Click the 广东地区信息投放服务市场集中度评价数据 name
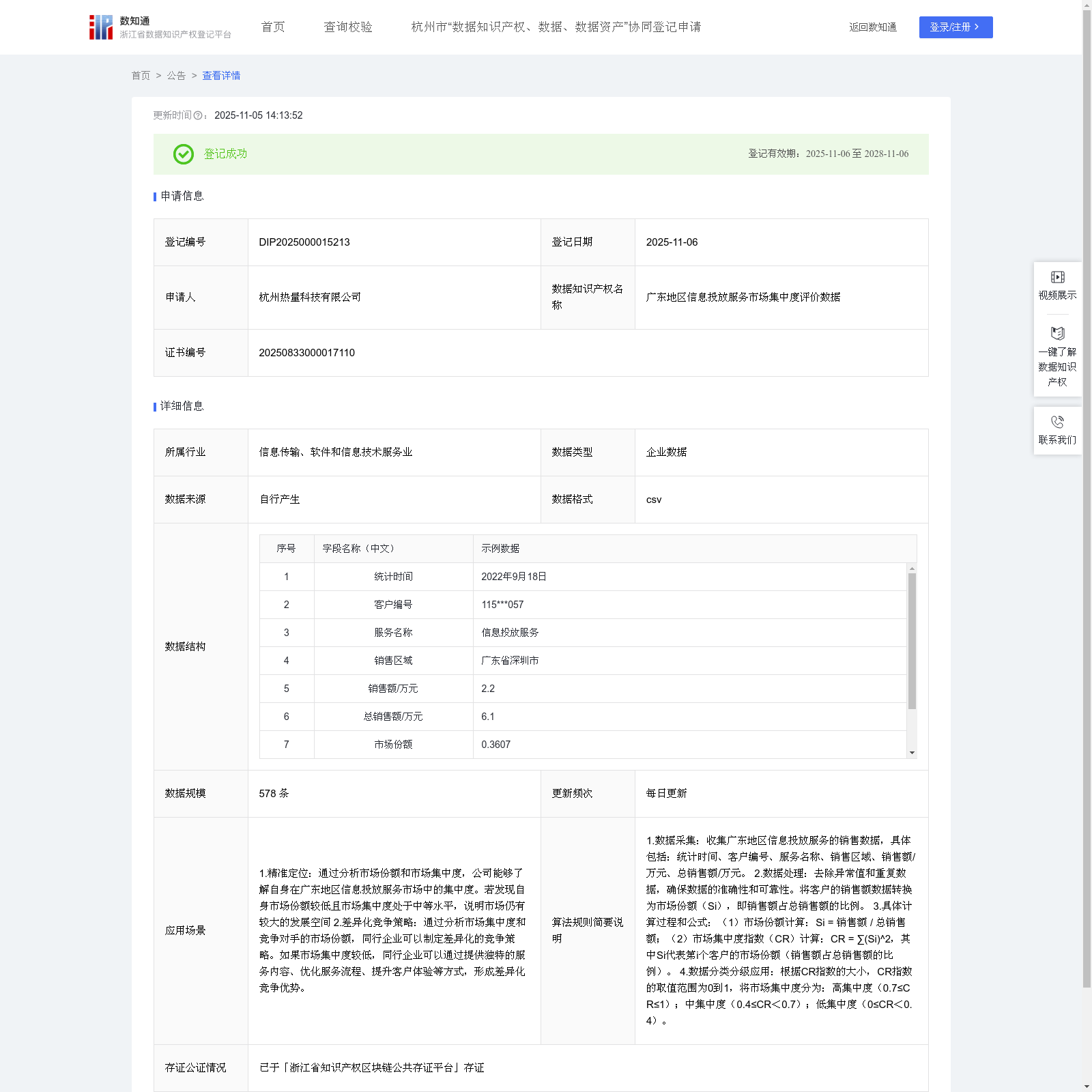Viewport: 1092px width, 1092px height. pyautogui.click(x=743, y=298)
